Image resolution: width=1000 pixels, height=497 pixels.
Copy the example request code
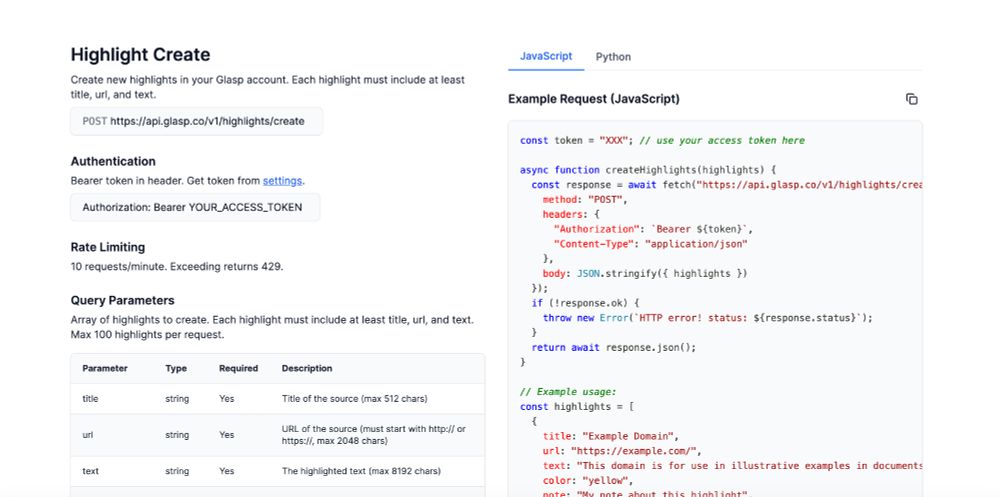click(x=911, y=99)
